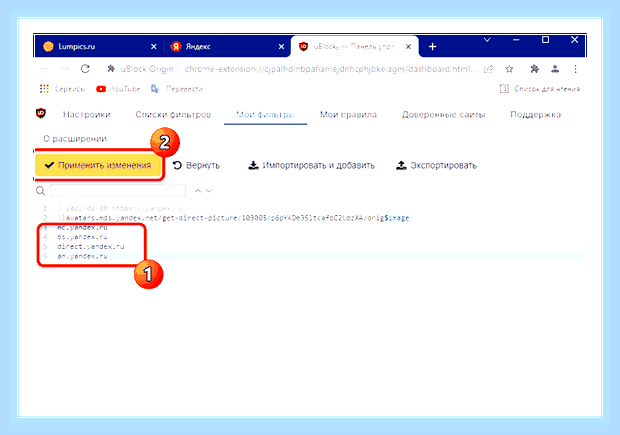This screenshot has width=620, height=435.
Task: Click the mc.yandex.ru filter line
Action: click(x=82, y=227)
